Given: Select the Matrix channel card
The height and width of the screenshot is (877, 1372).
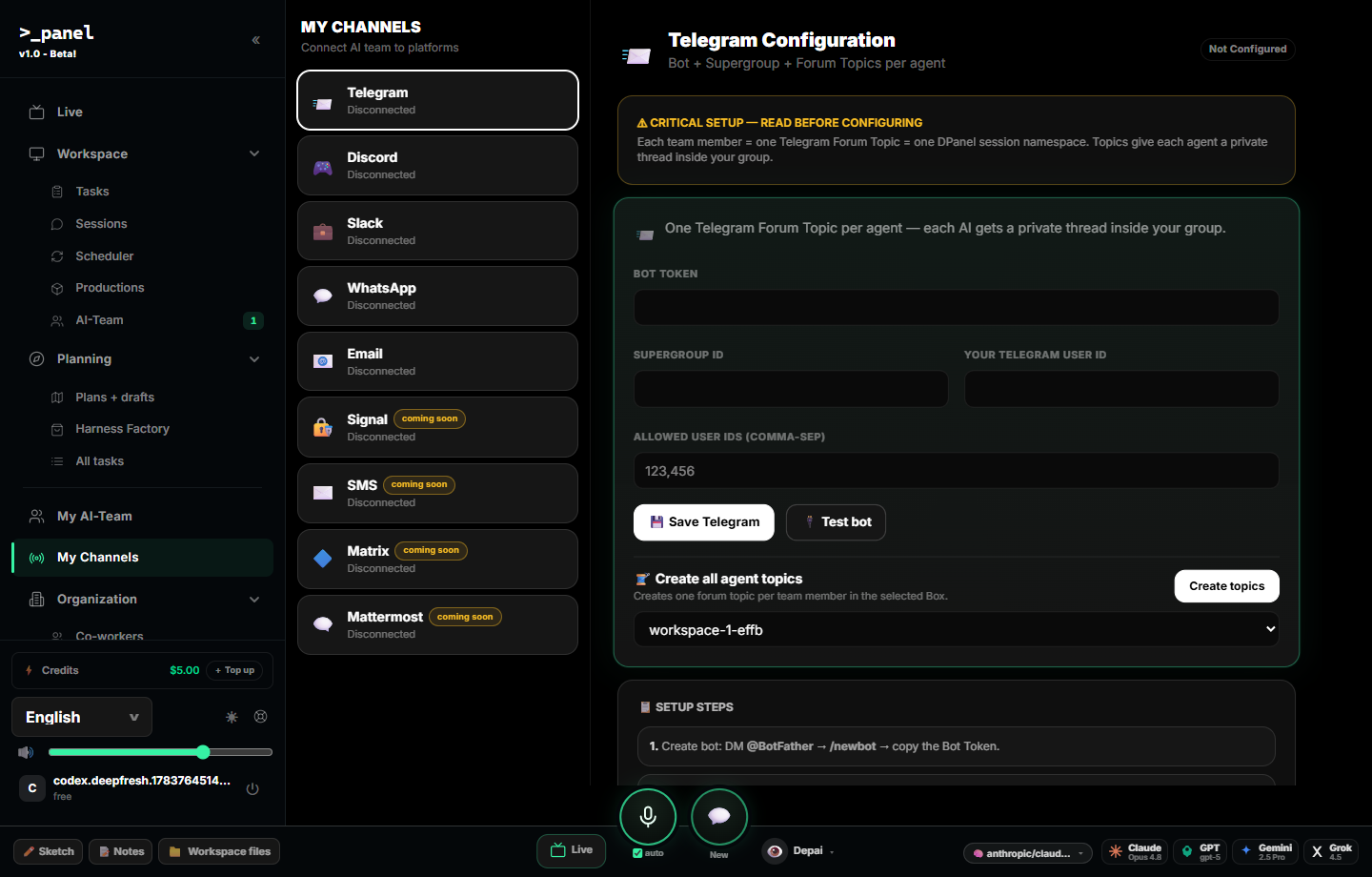Looking at the screenshot, I should pyautogui.click(x=437, y=559).
